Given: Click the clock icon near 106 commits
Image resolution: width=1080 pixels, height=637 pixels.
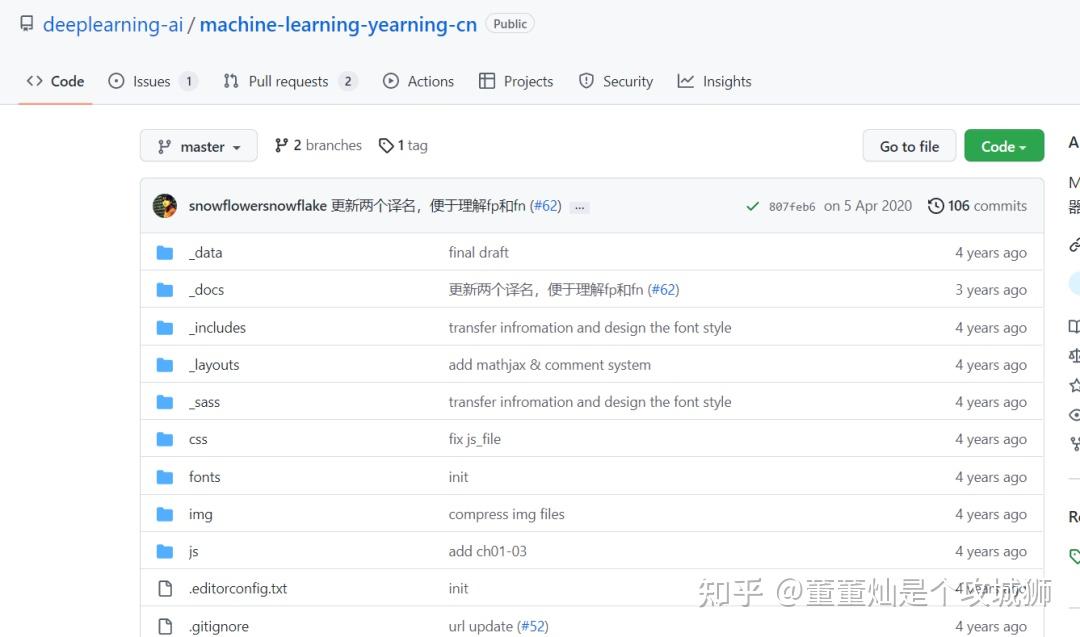Looking at the screenshot, I should pyautogui.click(x=934, y=205).
